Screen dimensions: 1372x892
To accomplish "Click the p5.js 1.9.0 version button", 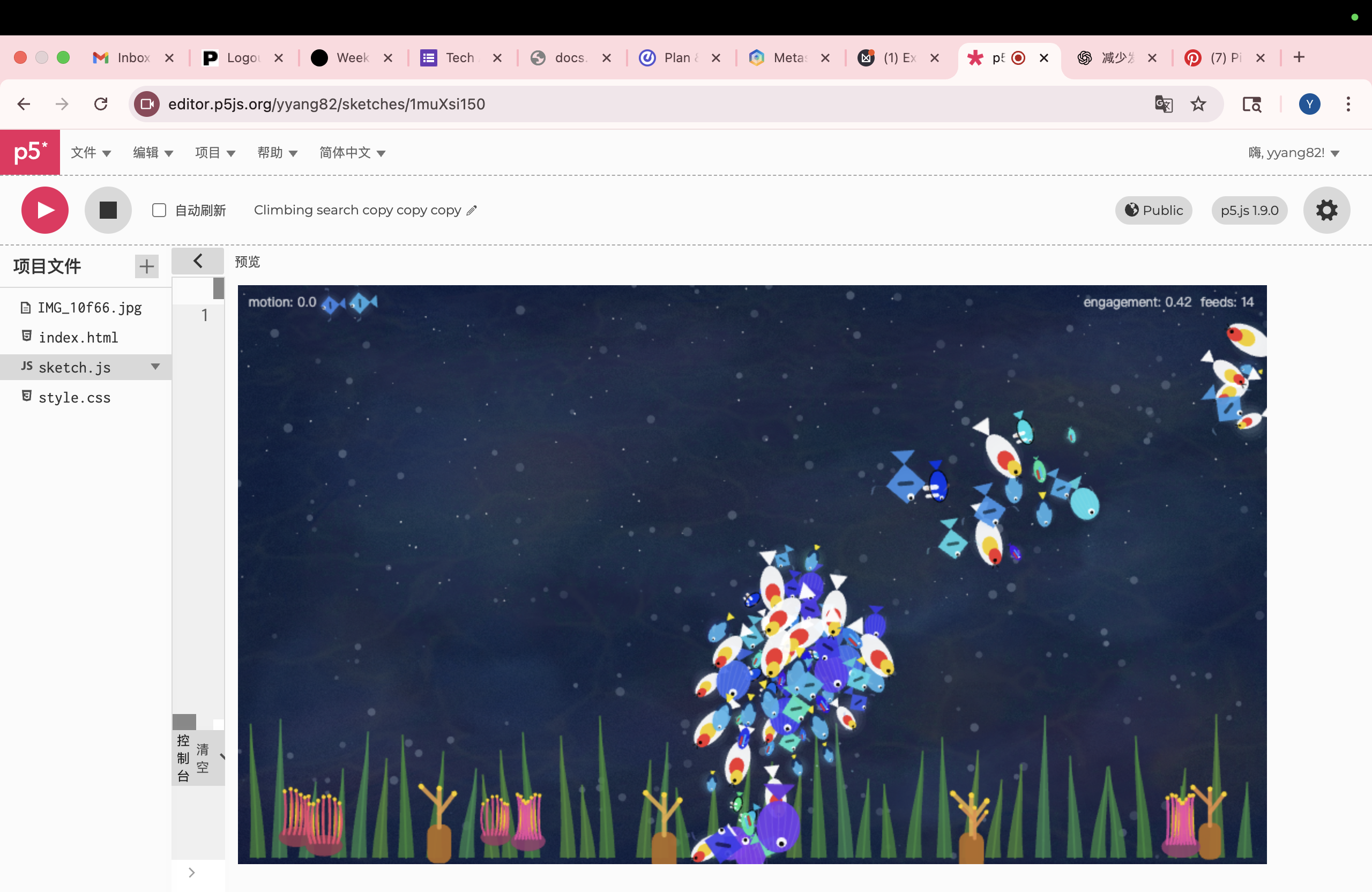I will (1249, 211).
